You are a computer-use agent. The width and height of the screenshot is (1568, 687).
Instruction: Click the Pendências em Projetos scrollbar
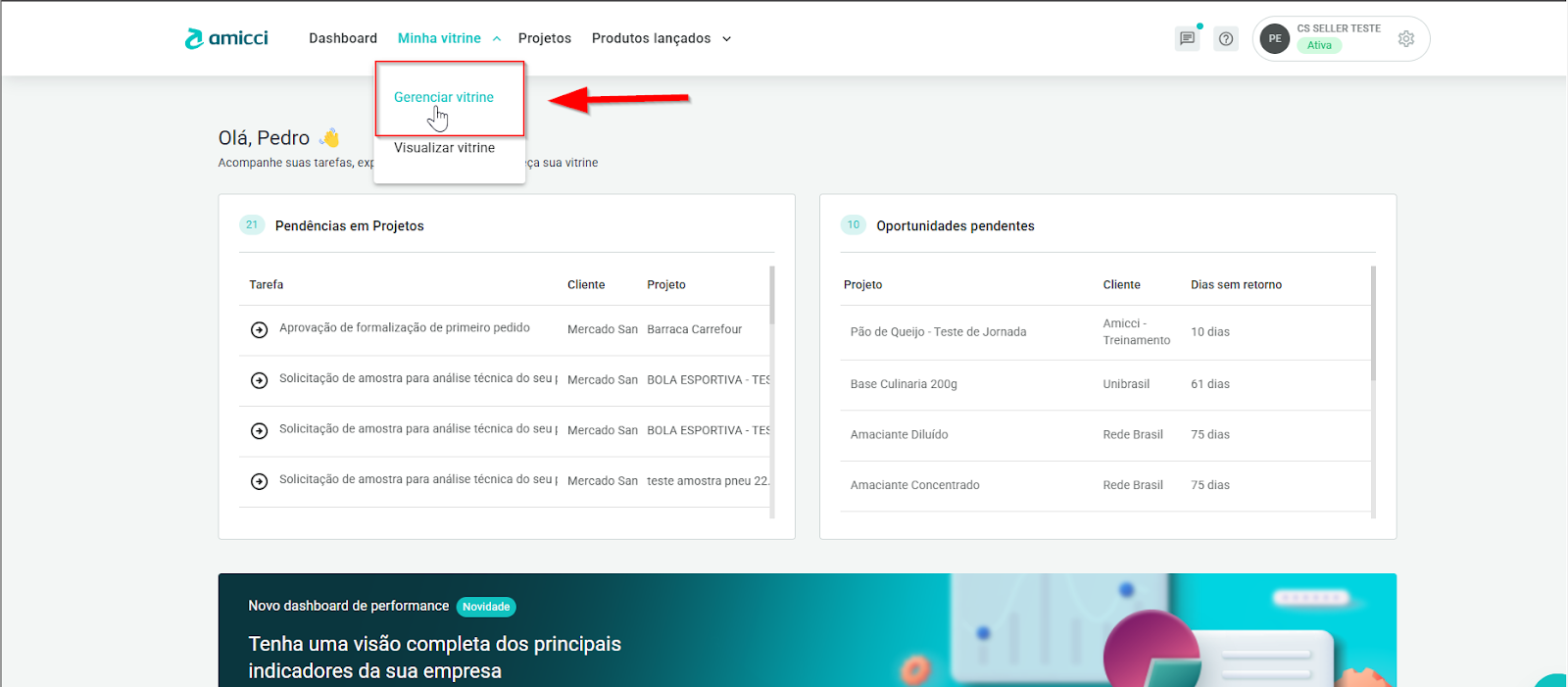772,295
